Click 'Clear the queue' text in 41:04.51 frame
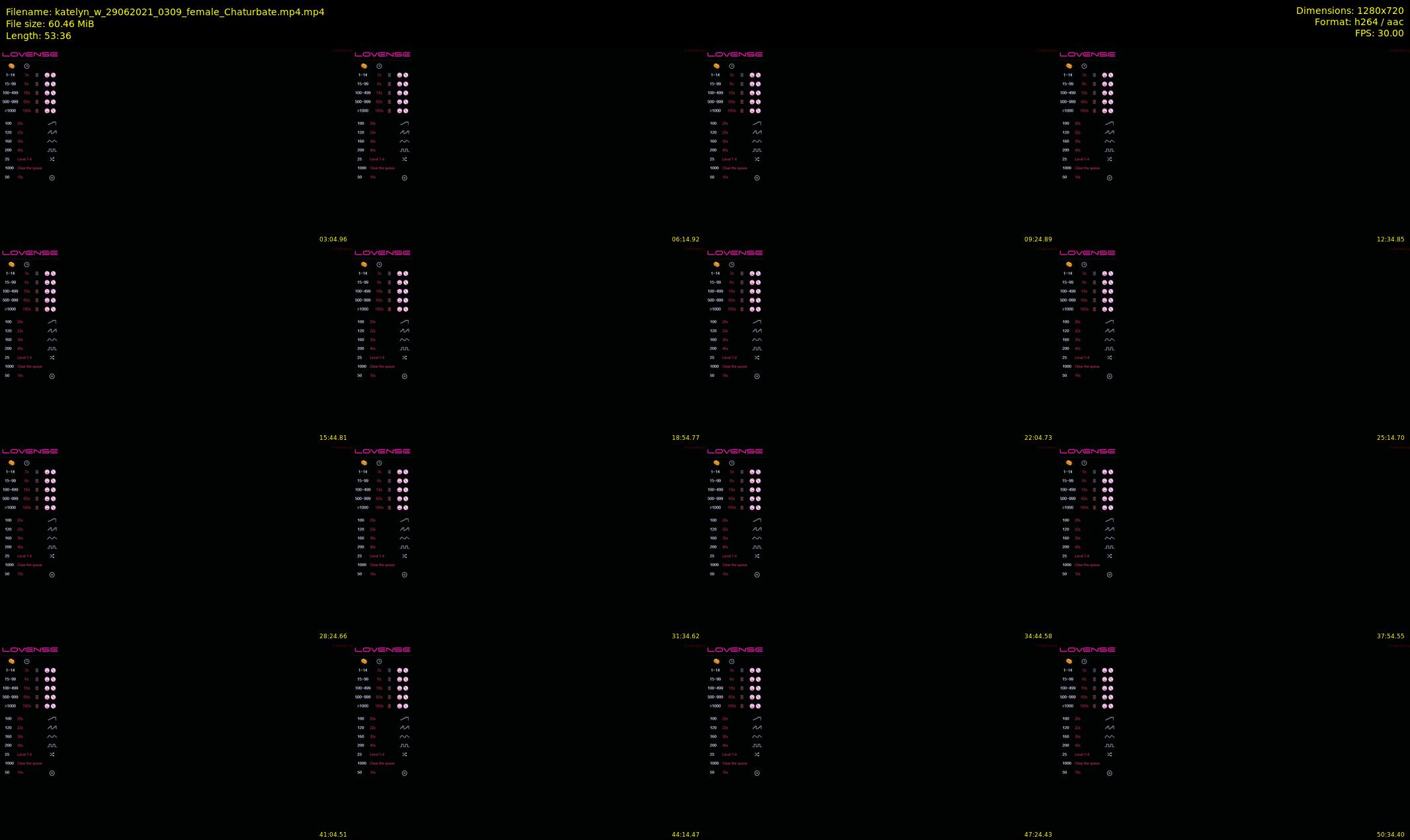 coord(30,763)
